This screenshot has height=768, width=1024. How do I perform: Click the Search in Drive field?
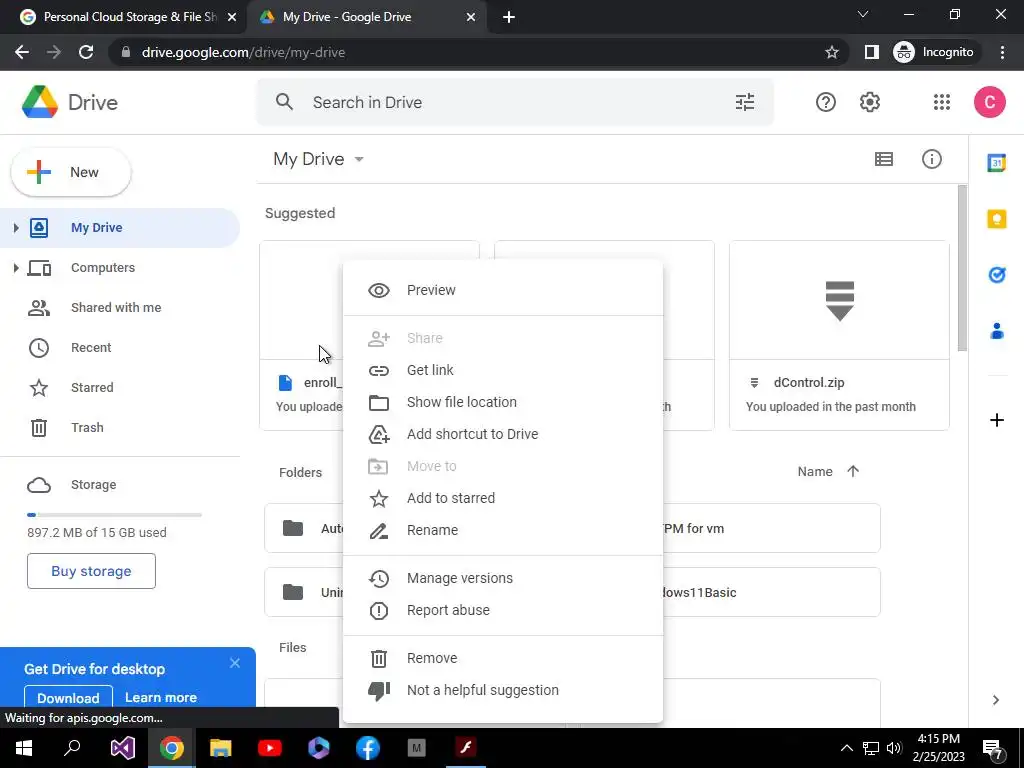point(515,102)
